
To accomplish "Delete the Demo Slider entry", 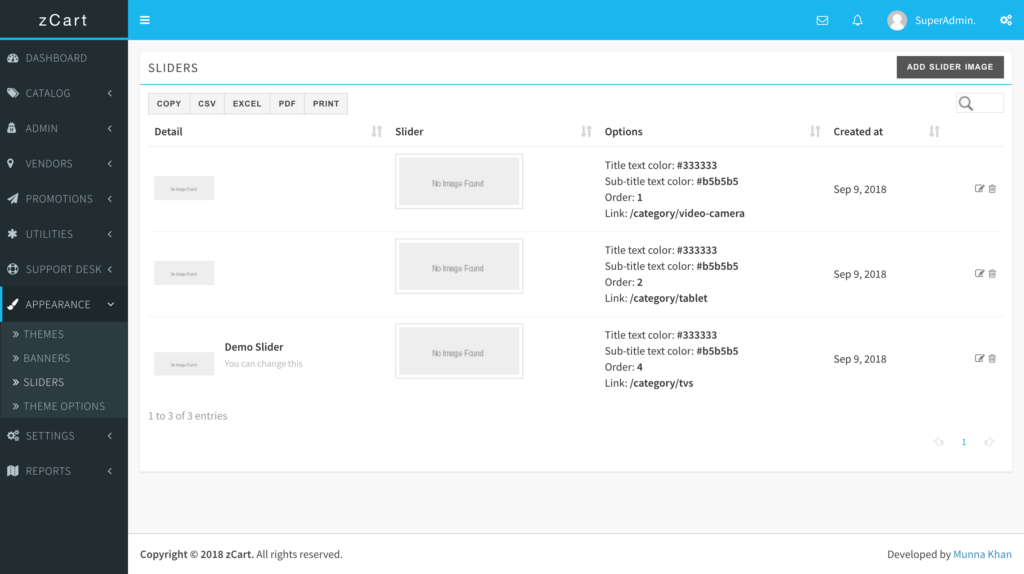I will point(992,359).
